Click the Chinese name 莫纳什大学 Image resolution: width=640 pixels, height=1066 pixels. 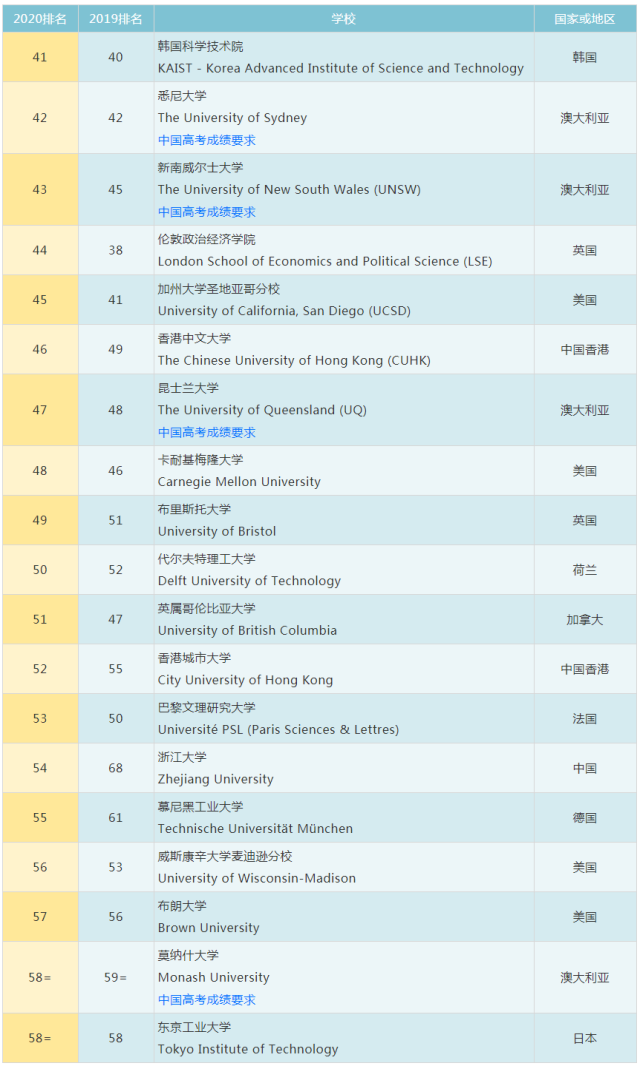tap(188, 956)
